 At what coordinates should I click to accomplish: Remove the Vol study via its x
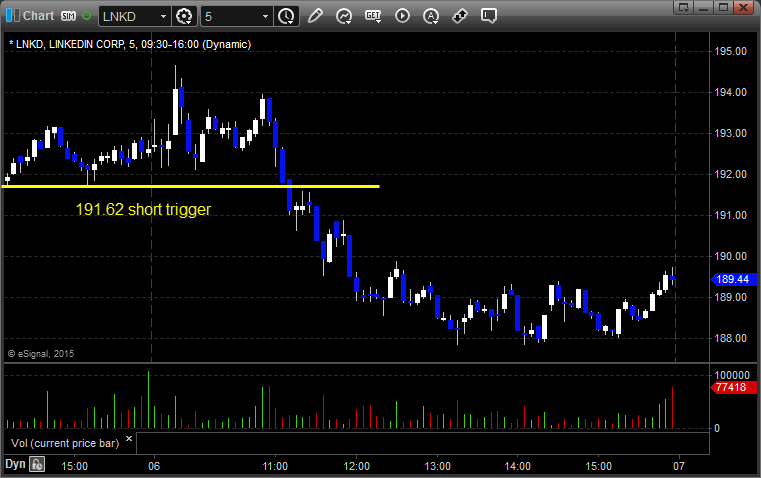click(x=129, y=439)
